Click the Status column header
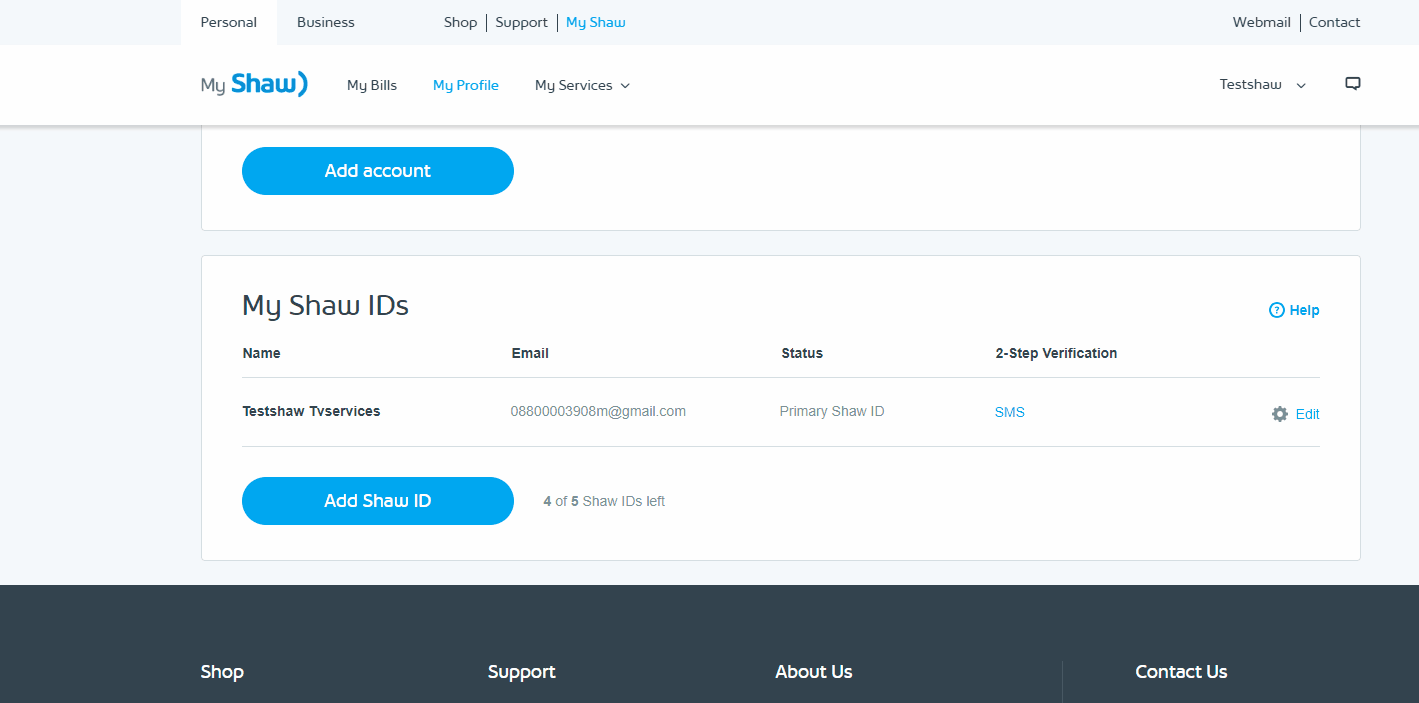 pyautogui.click(x=802, y=353)
